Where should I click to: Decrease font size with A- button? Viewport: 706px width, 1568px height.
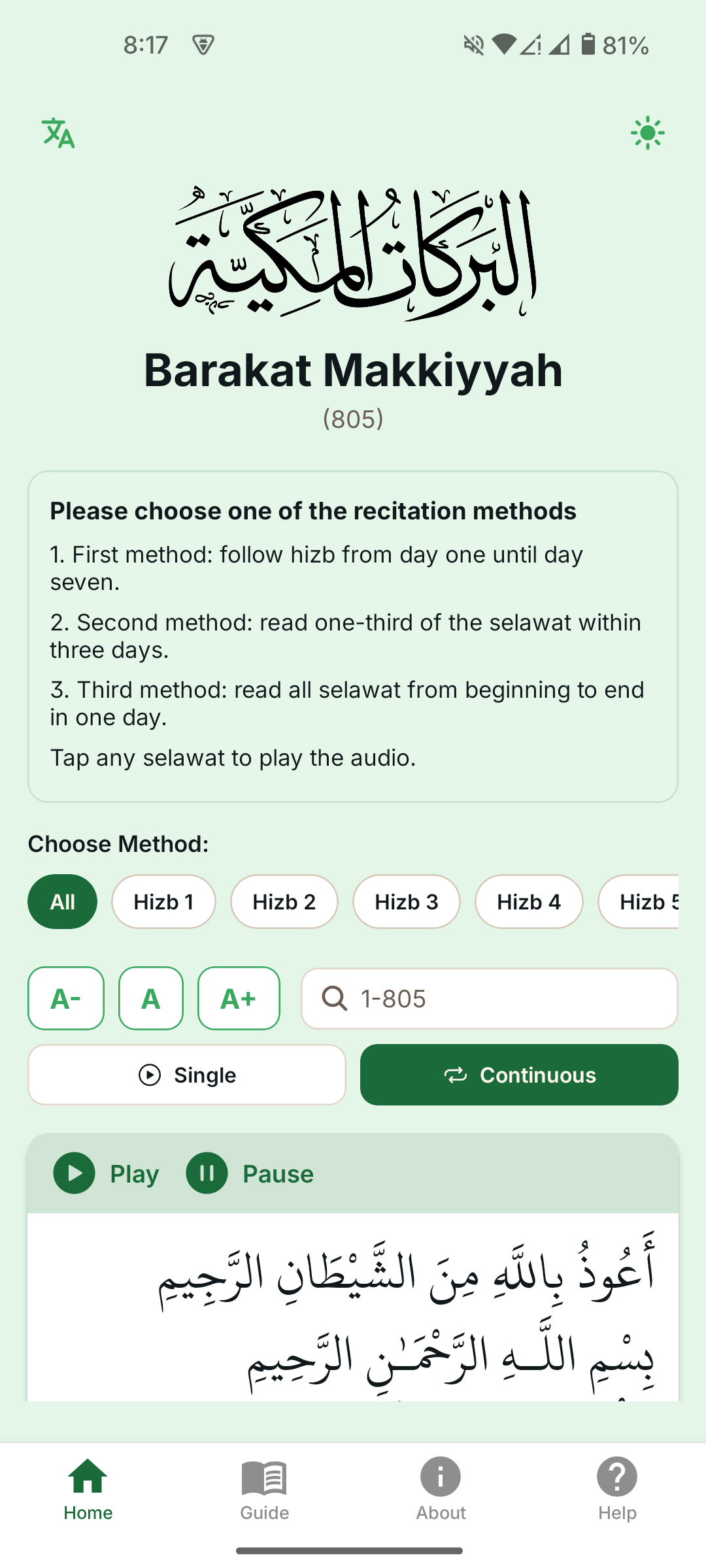(x=66, y=998)
